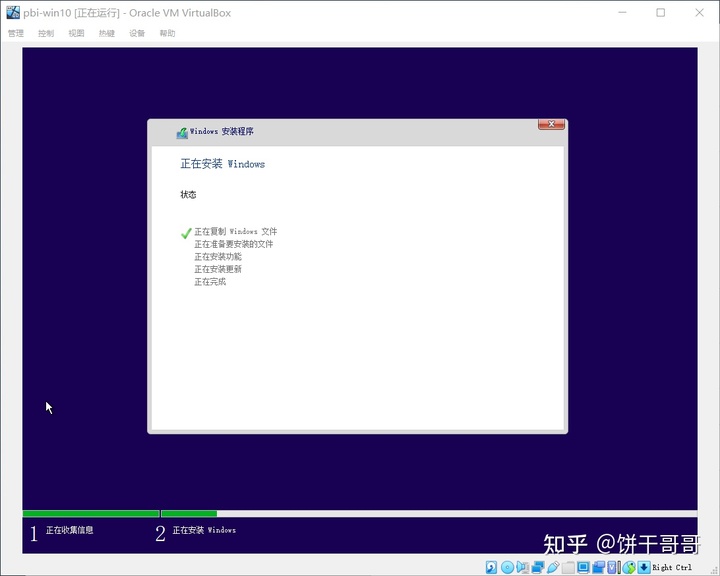Screen dimensions: 720x576
Task: Open the 管理 menu
Action: point(16,33)
